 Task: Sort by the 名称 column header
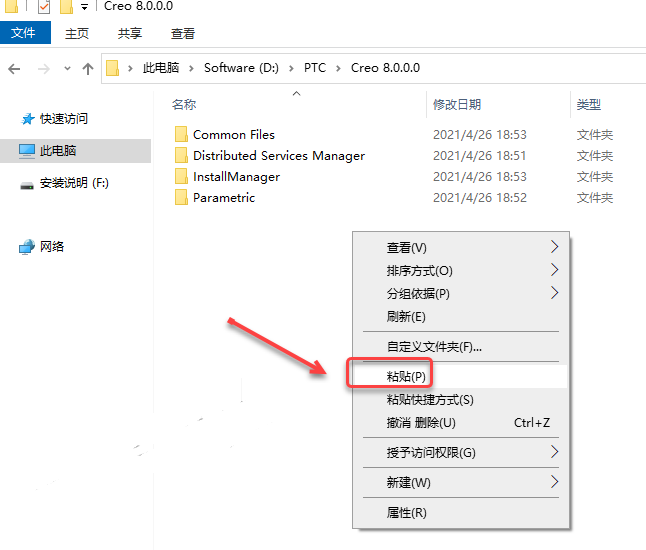point(184,105)
